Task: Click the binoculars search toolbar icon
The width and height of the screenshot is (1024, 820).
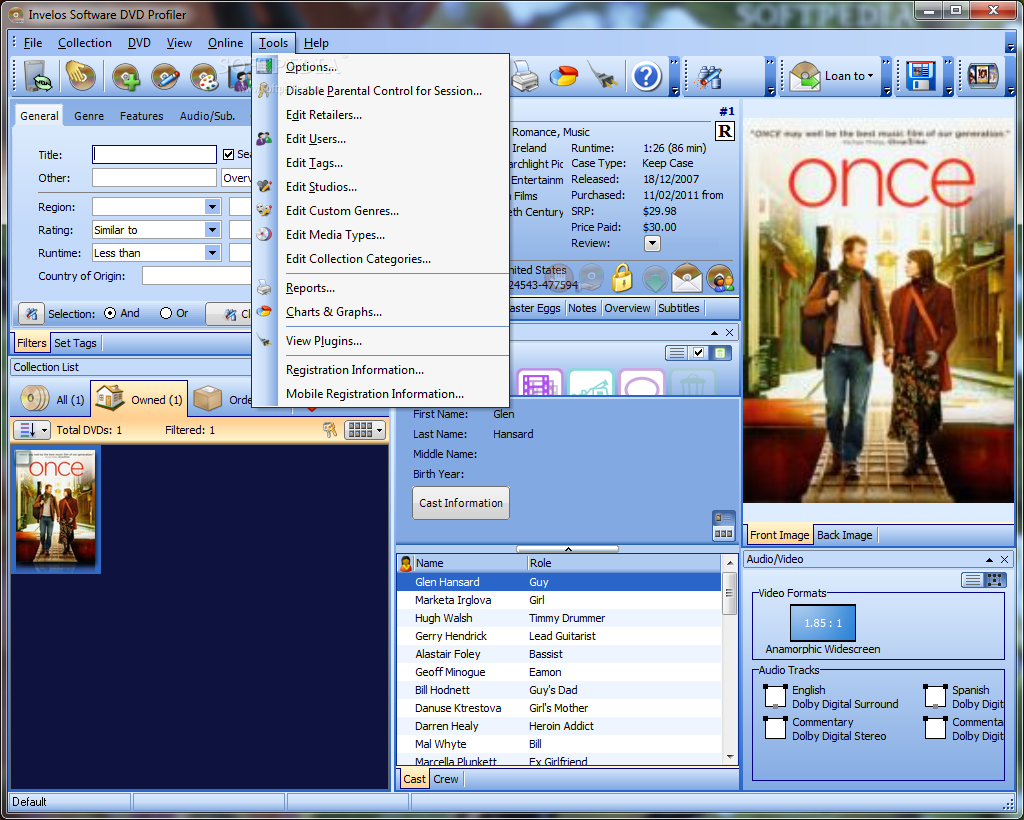Action: point(709,77)
